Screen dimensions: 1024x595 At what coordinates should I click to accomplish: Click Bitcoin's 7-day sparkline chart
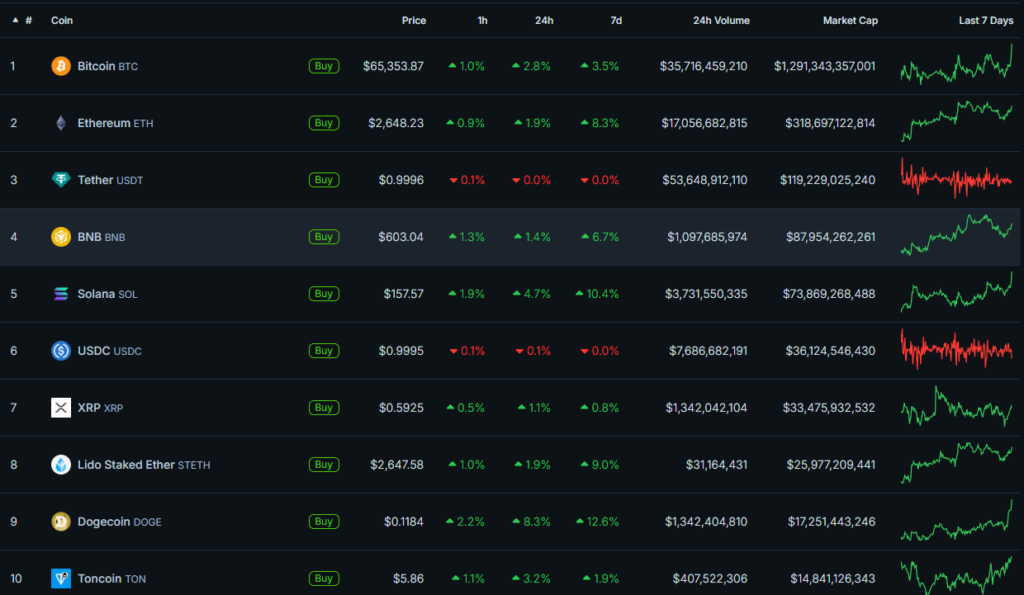(x=956, y=66)
